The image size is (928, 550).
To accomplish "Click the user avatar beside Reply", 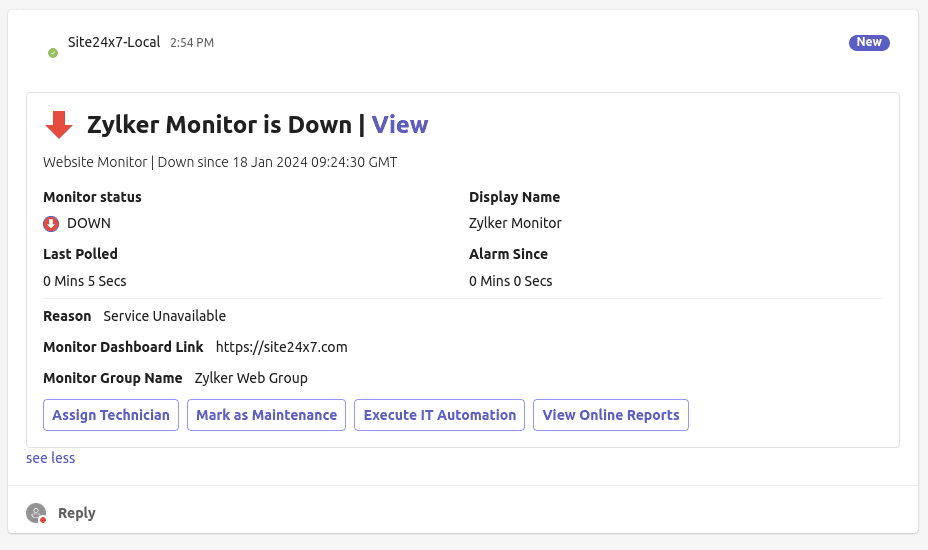I will pos(36,513).
